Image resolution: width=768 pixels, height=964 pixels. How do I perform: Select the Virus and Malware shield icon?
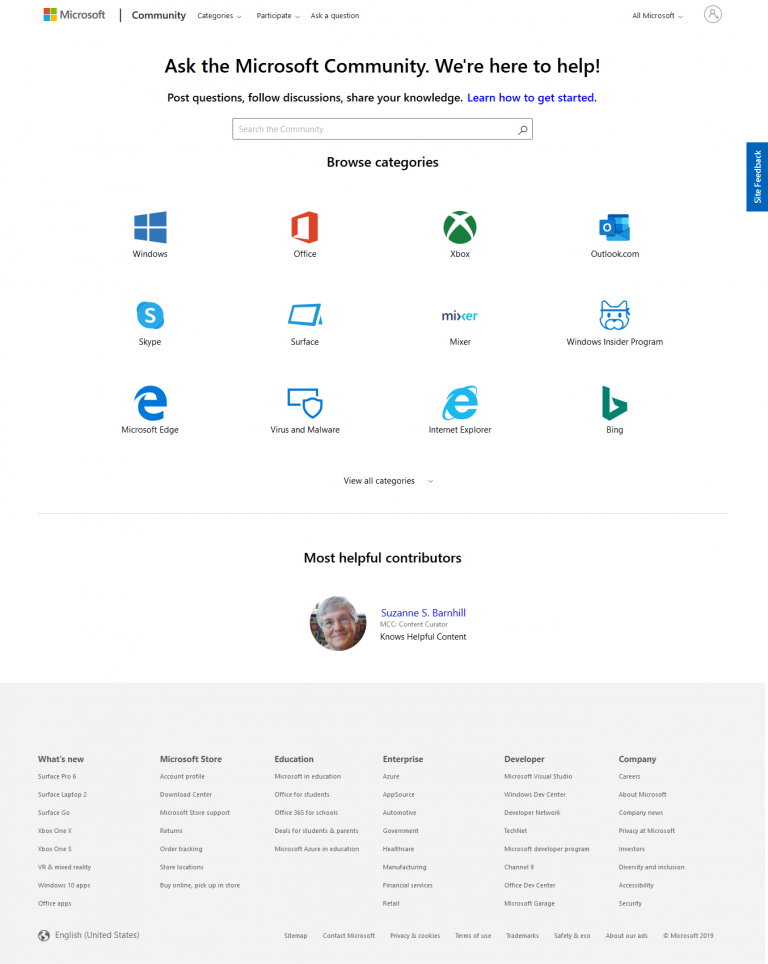(305, 403)
